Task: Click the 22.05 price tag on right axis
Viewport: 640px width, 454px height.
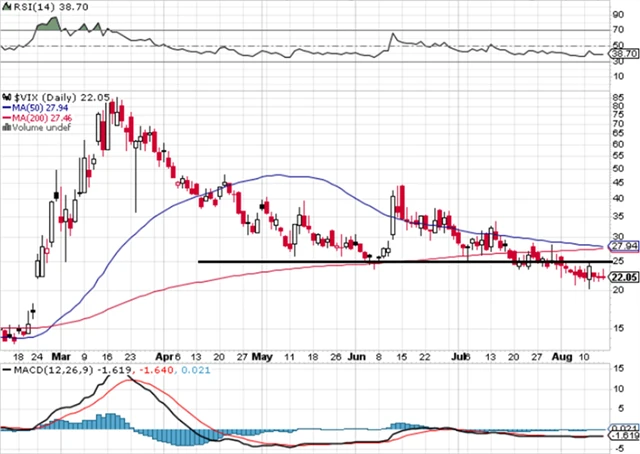Action: pyautogui.click(x=623, y=279)
